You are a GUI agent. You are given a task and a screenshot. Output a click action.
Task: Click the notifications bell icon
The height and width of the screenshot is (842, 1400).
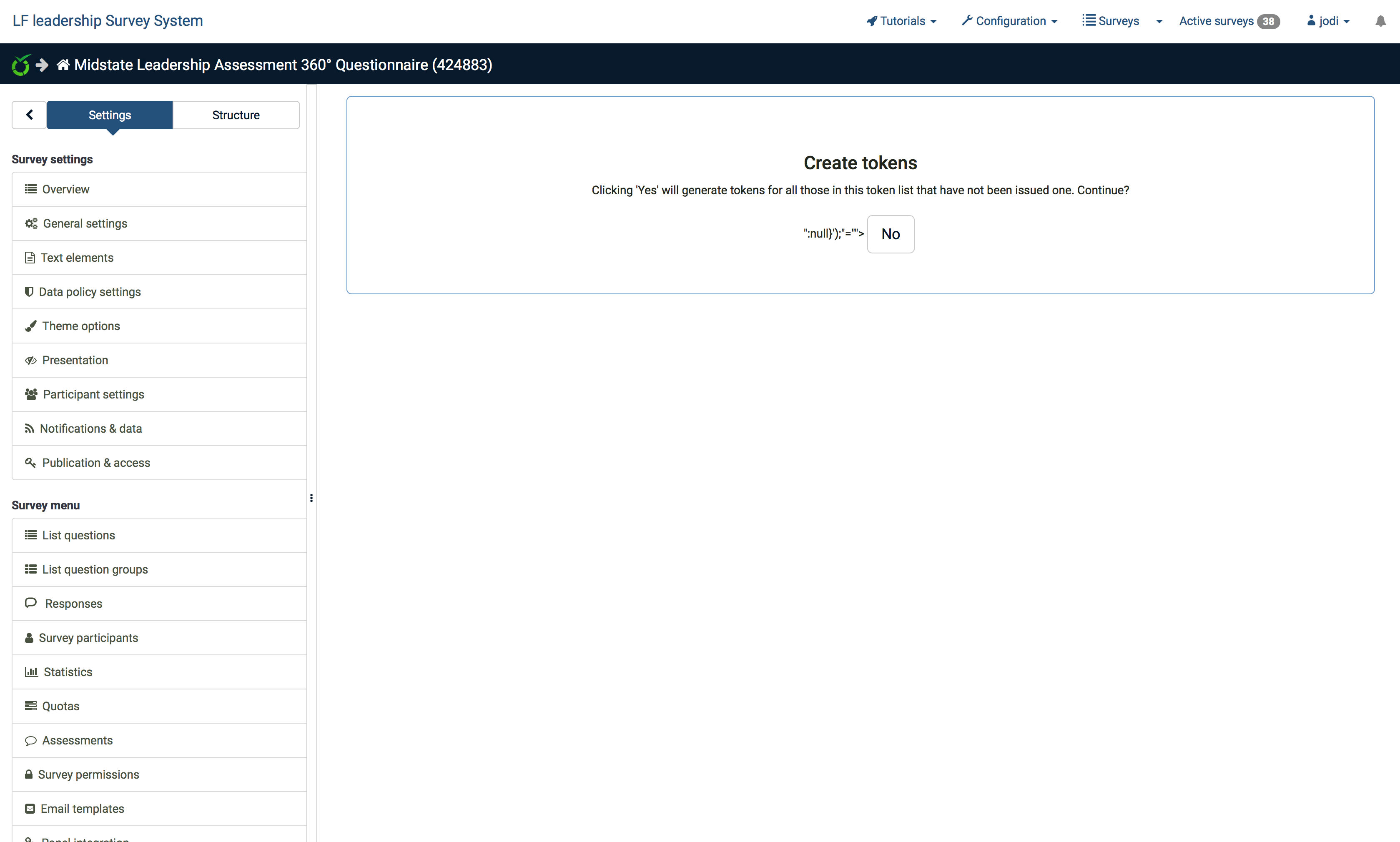pyautogui.click(x=1380, y=22)
